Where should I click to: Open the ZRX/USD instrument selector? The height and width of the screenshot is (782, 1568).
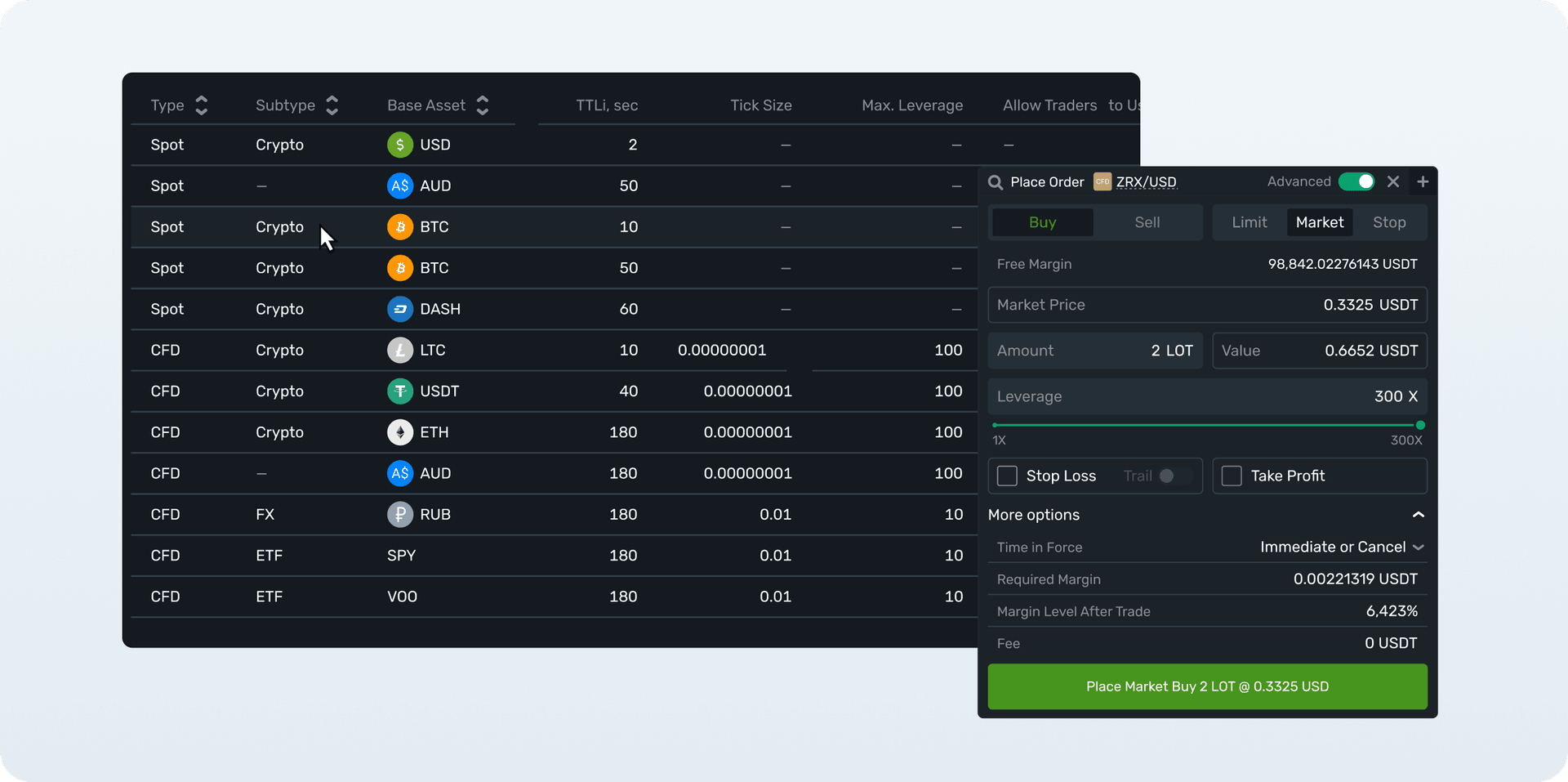coord(1145,182)
